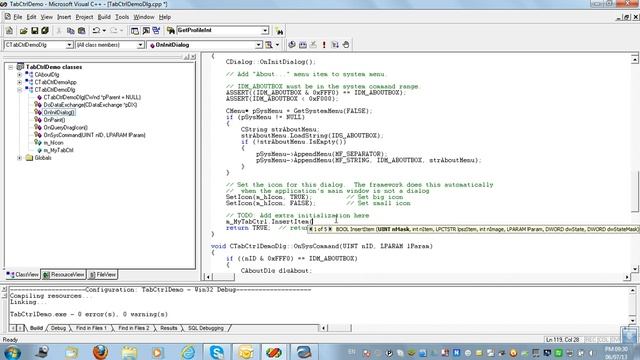Click the Copy toolbar icon
Image resolution: width=640 pixels, height=360 pixels.
tap(70, 31)
